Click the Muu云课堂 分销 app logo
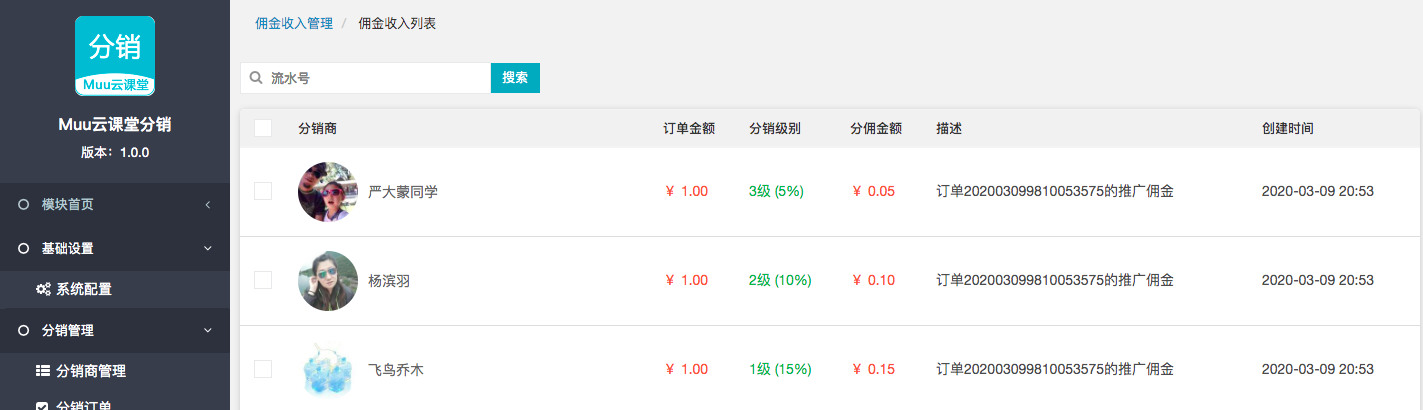 coord(115,56)
